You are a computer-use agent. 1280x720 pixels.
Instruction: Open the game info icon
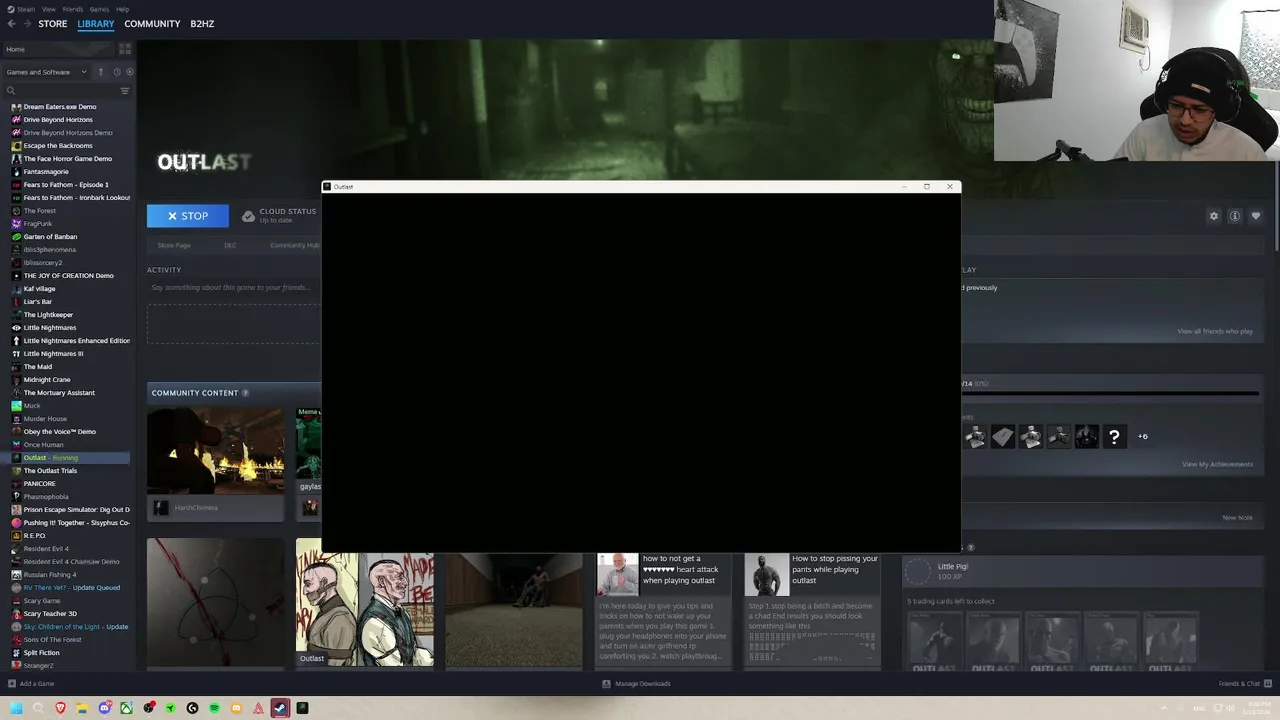point(1235,216)
